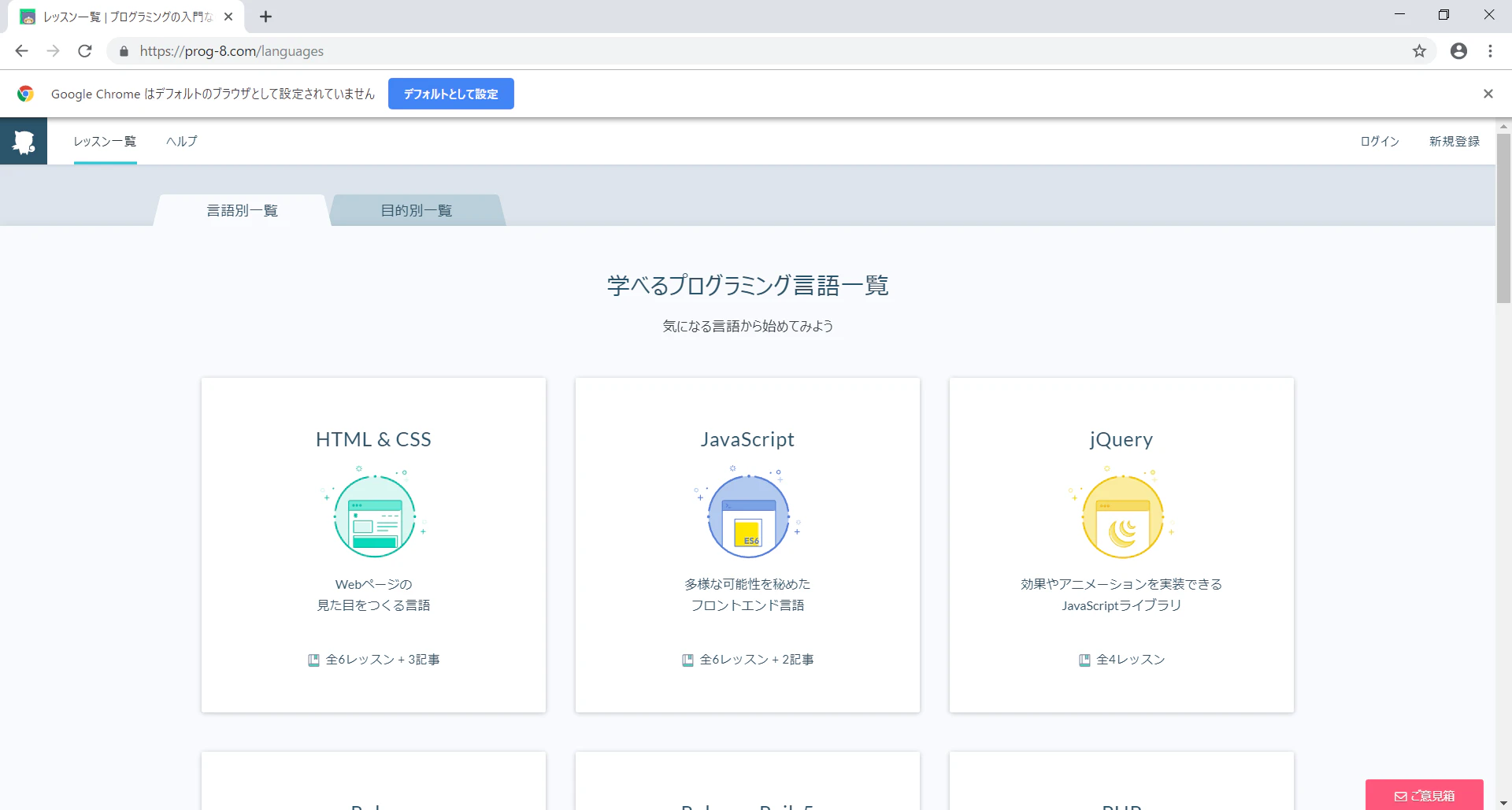The width and height of the screenshot is (1512, 810).
Task: Click the page vertical scrollbar thumb
Action: [x=1503, y=218]
